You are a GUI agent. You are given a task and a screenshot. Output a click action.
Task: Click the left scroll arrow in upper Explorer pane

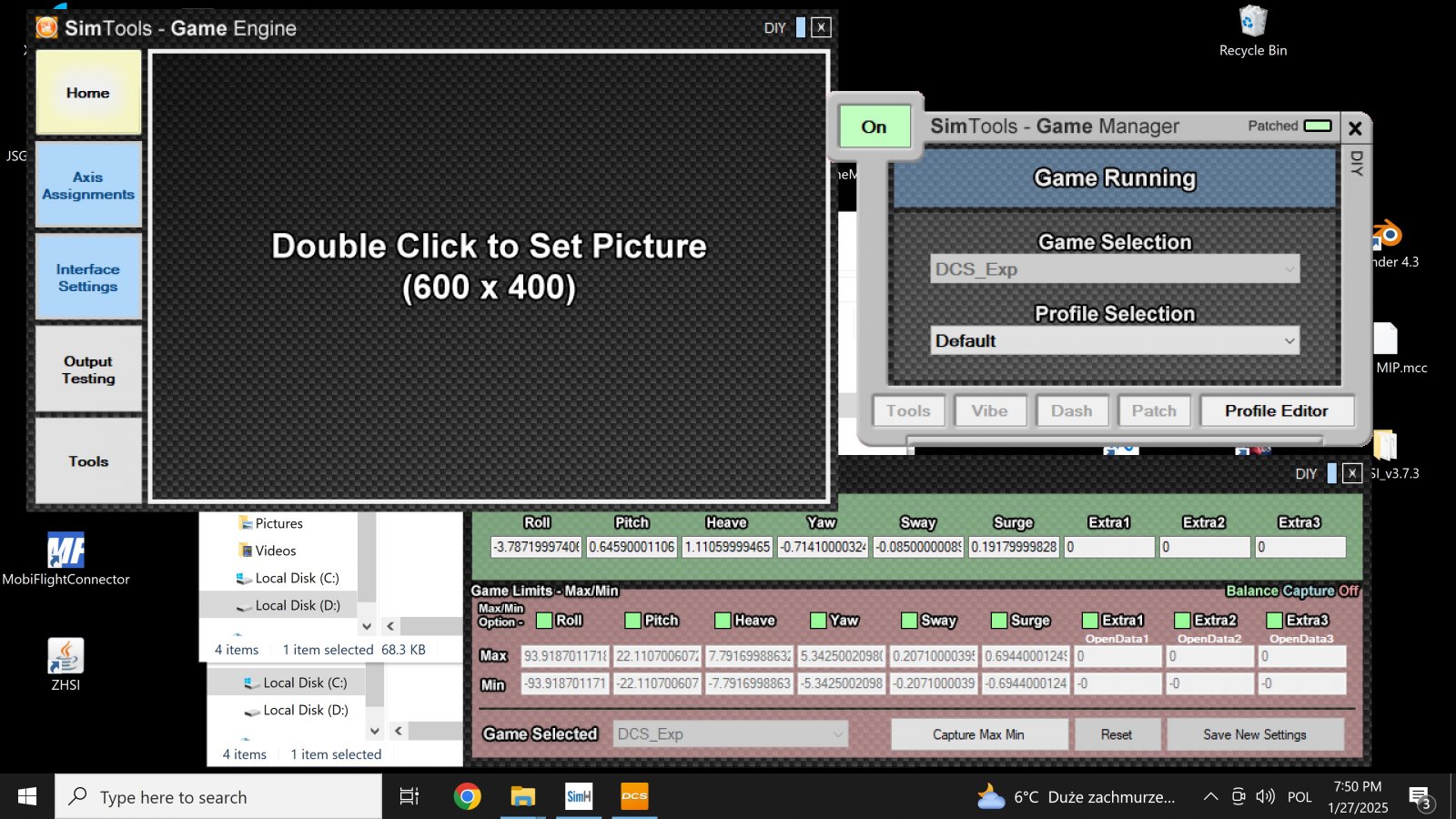[390, 626]
